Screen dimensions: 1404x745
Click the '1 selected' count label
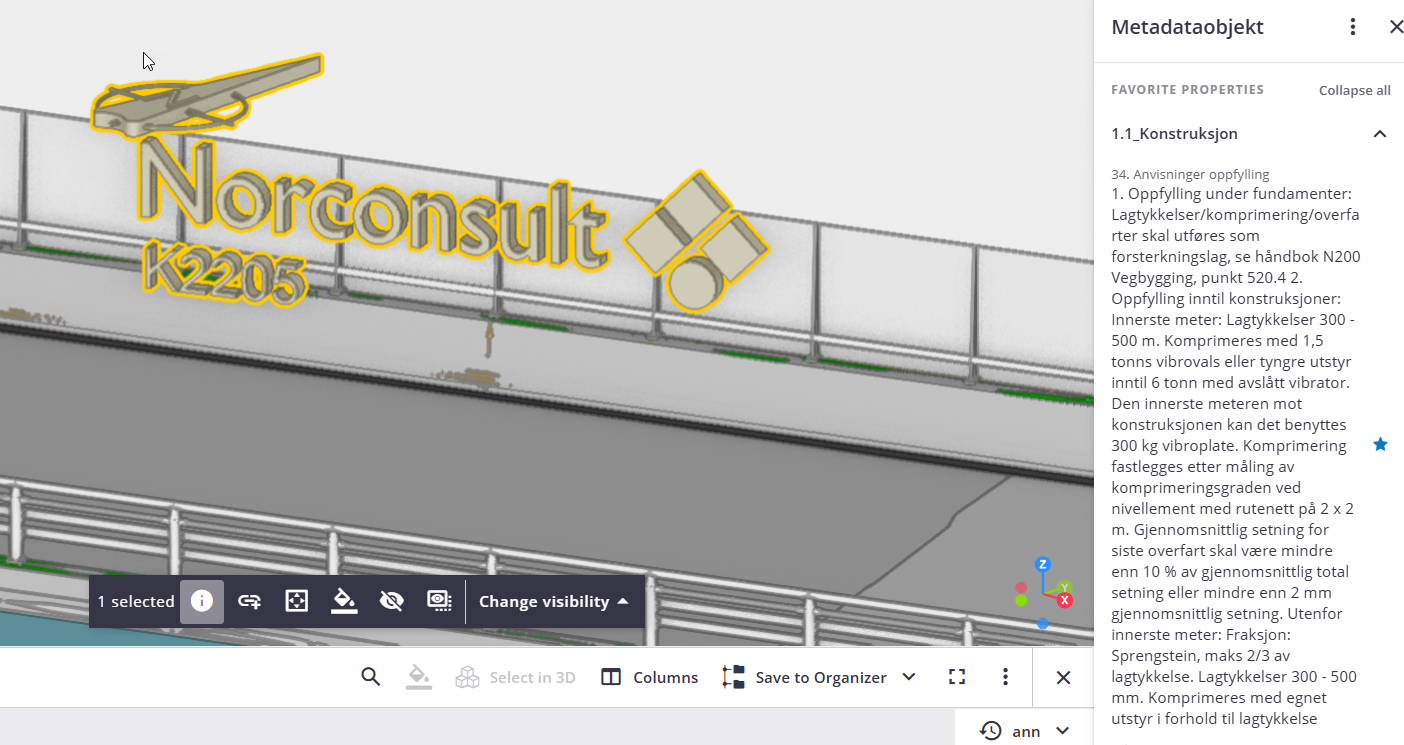click(136, 602)
